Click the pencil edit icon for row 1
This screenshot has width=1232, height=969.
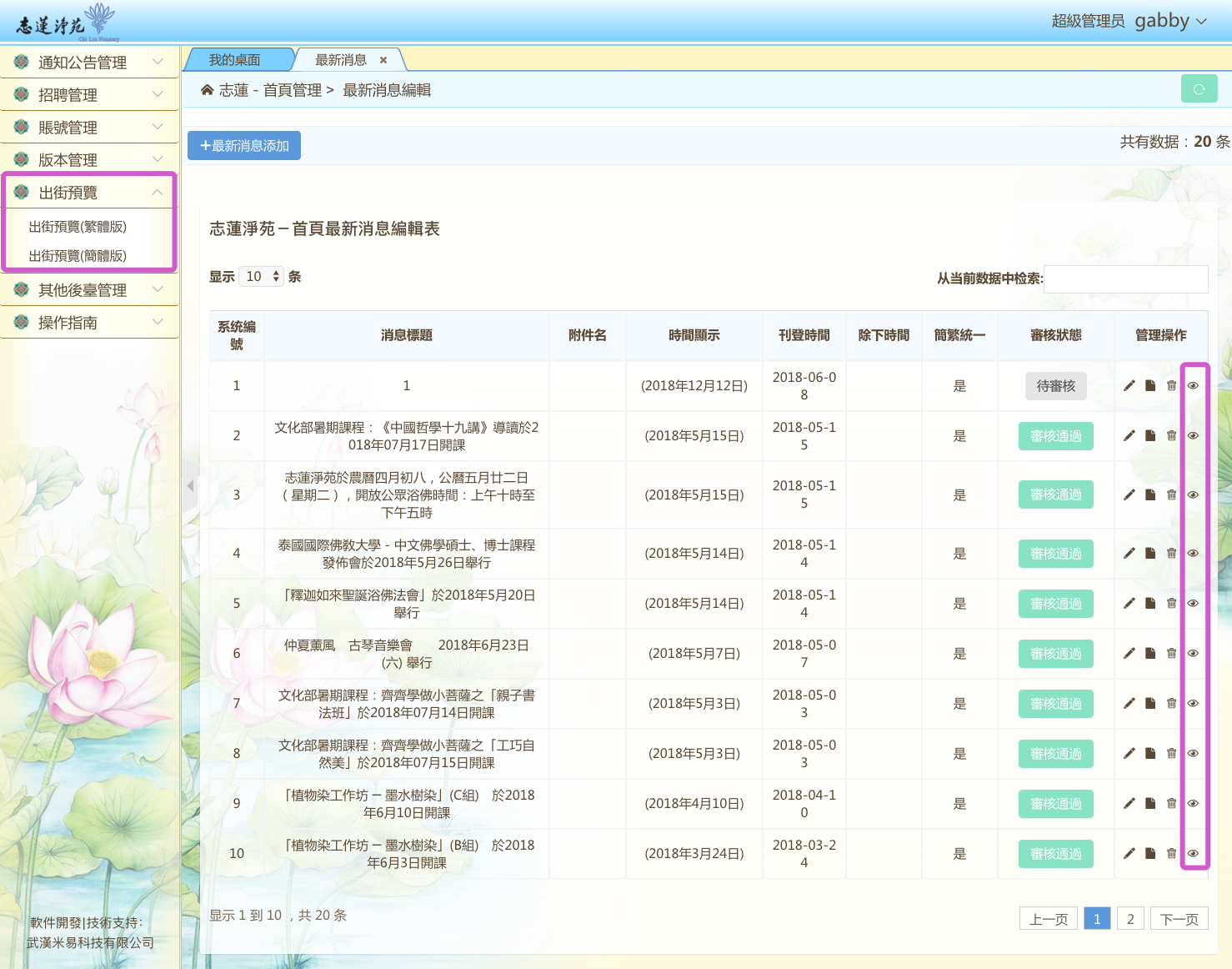(x=1129, y=385)
